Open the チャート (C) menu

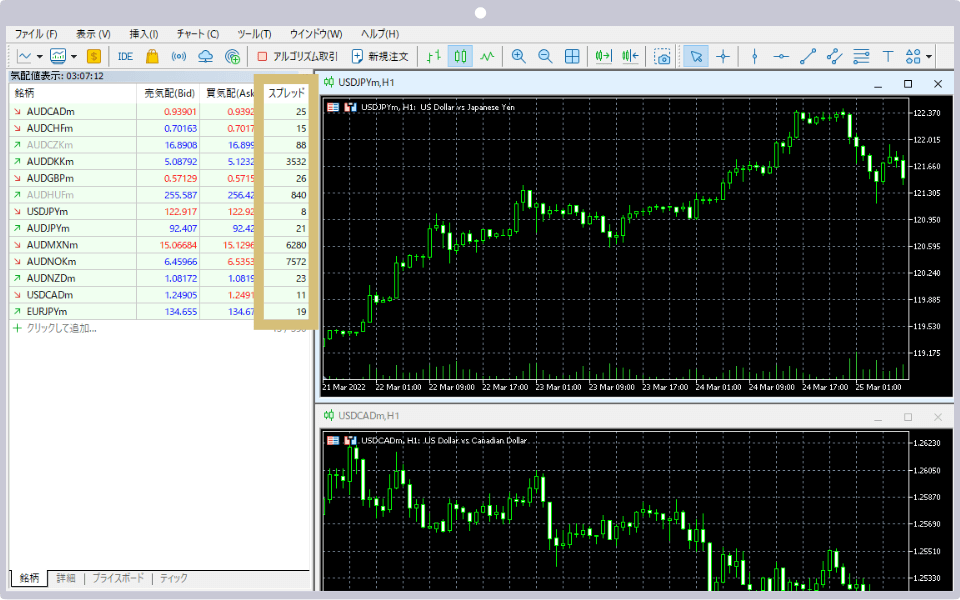point(198,34)
